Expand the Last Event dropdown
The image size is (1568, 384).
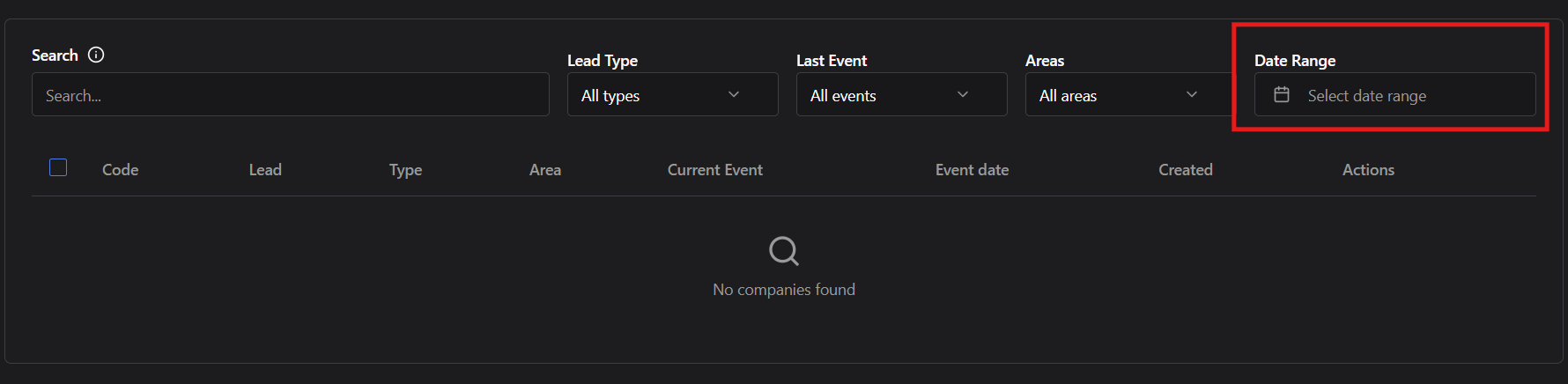click(x=901, y=95)
